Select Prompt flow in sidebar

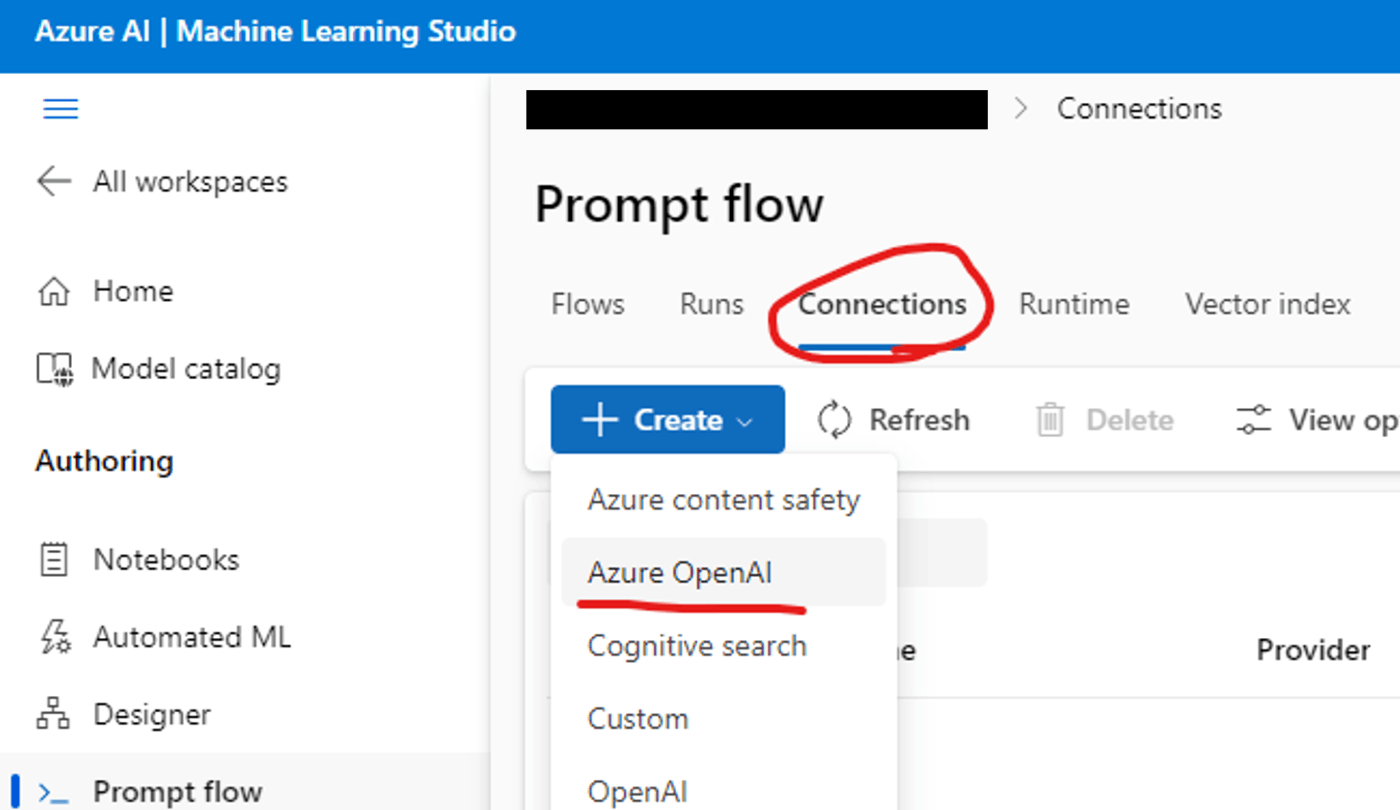click(178, 792)
